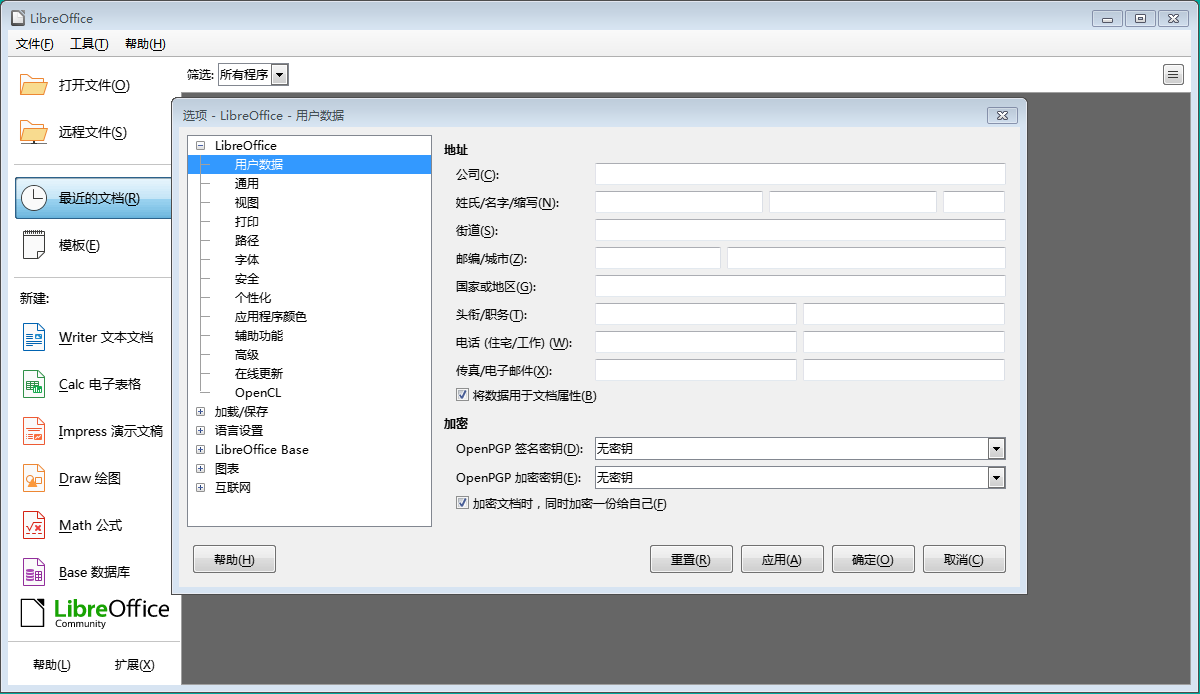Screen dimensions: 1200x694
Task: Click the Draw 绘图 icon
Action: pyautogui.click(x=34, y=479)
